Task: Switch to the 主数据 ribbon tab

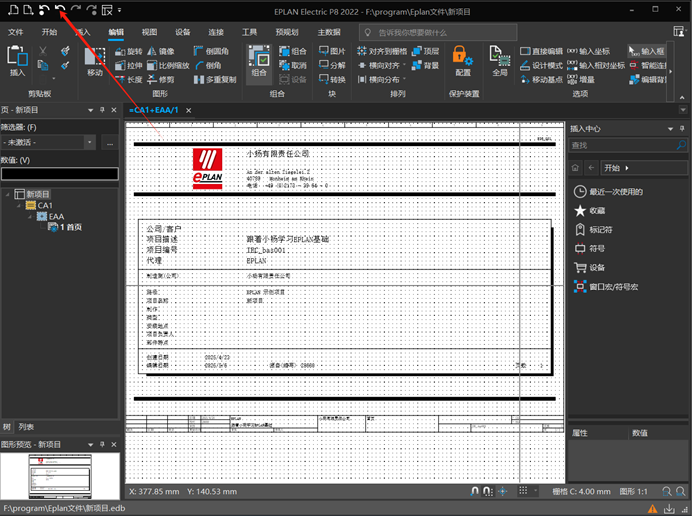Action: pyautogui.click(x=329, y=32)
